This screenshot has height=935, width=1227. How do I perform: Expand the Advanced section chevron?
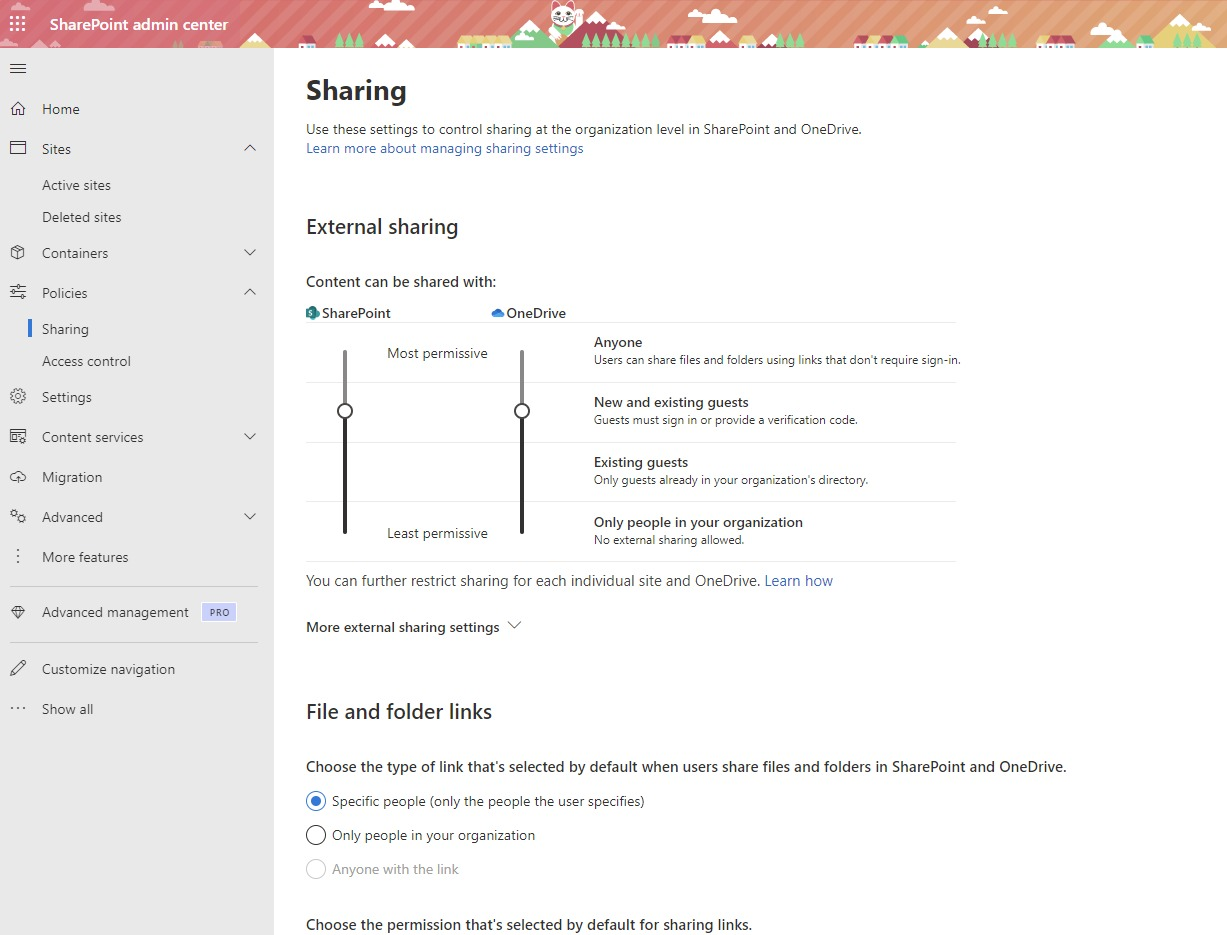pos(250,517)
